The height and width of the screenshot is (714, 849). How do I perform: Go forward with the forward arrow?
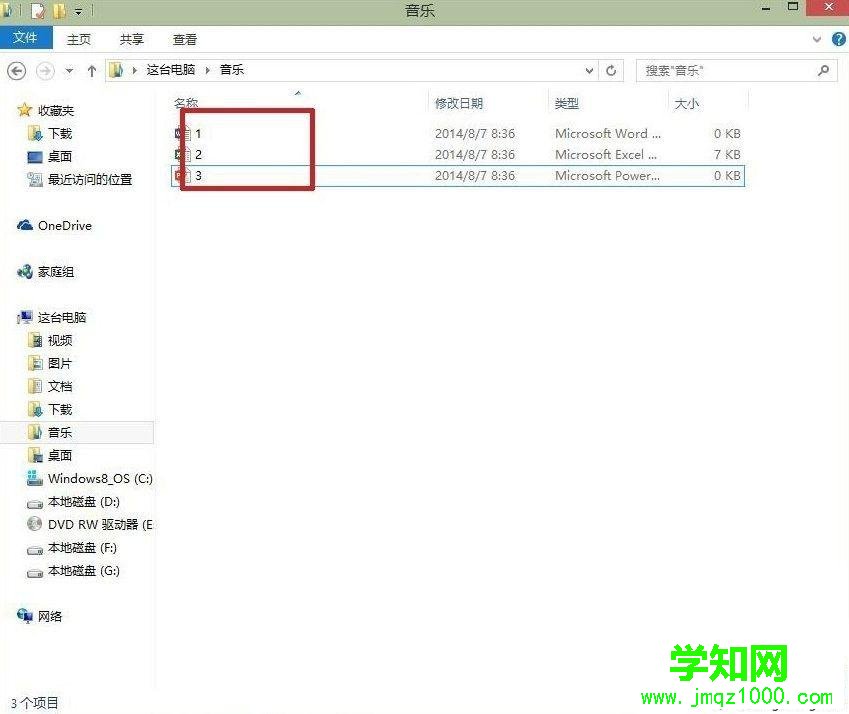45,70
